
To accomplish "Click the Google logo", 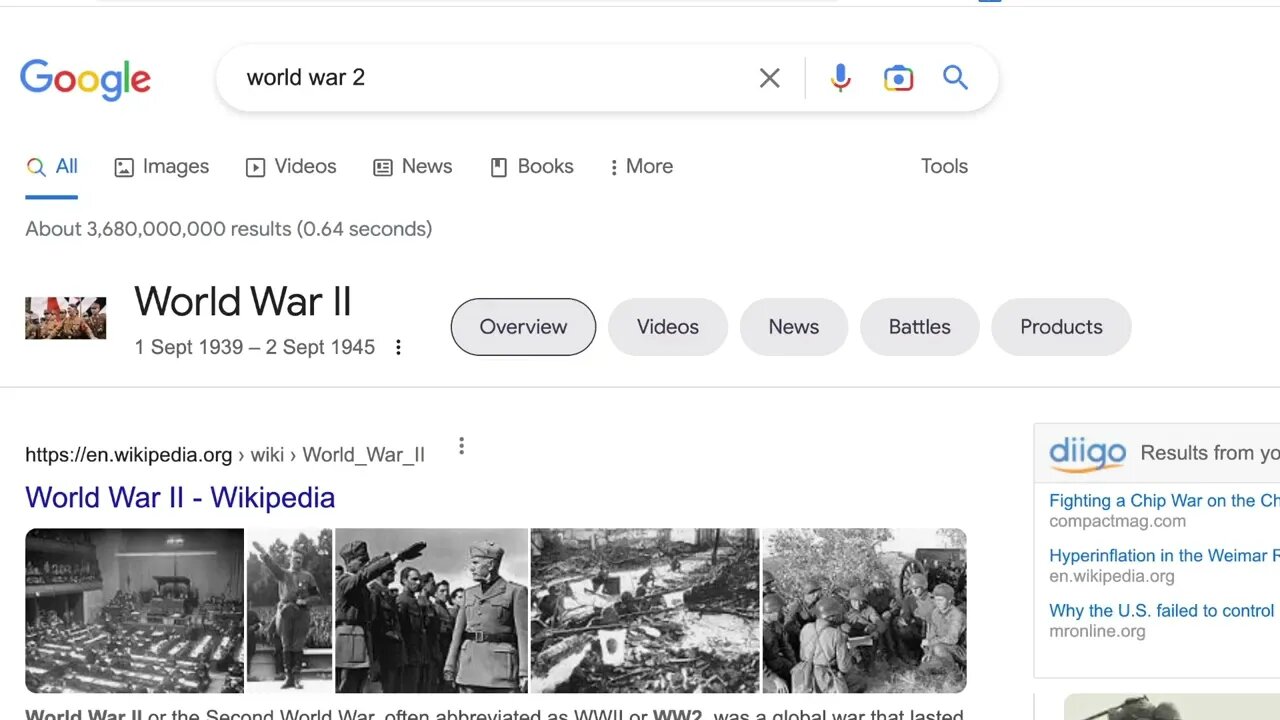I will [x=85, y=79].
